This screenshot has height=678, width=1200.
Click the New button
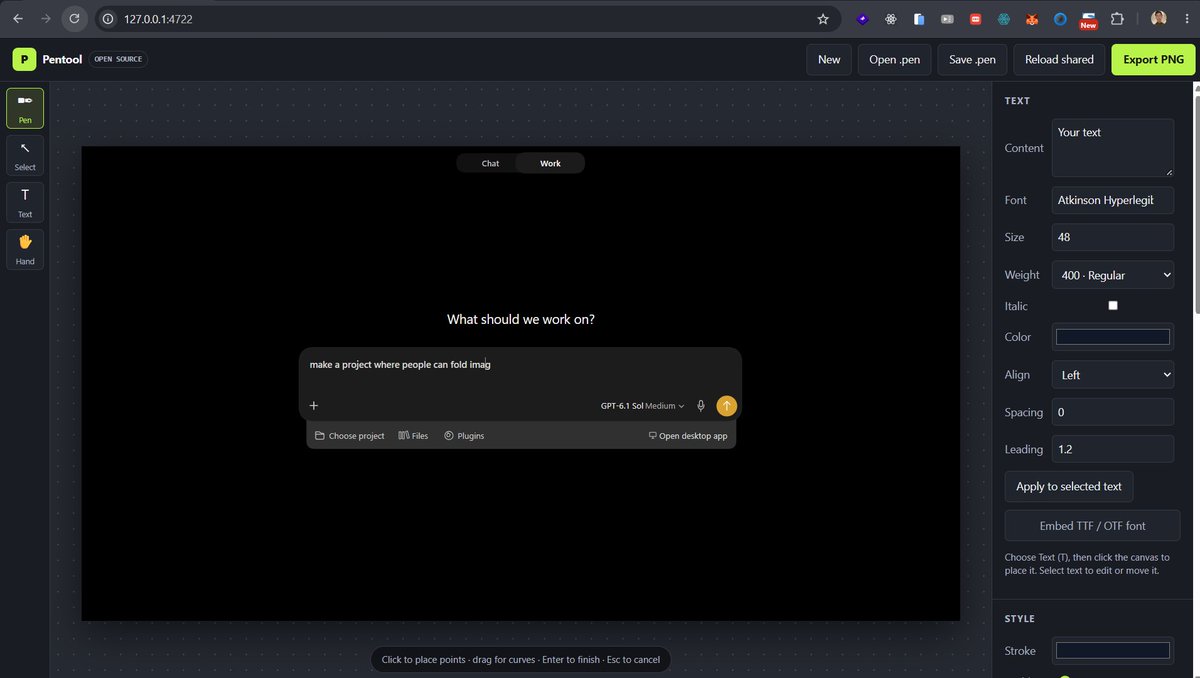(829, 59)
